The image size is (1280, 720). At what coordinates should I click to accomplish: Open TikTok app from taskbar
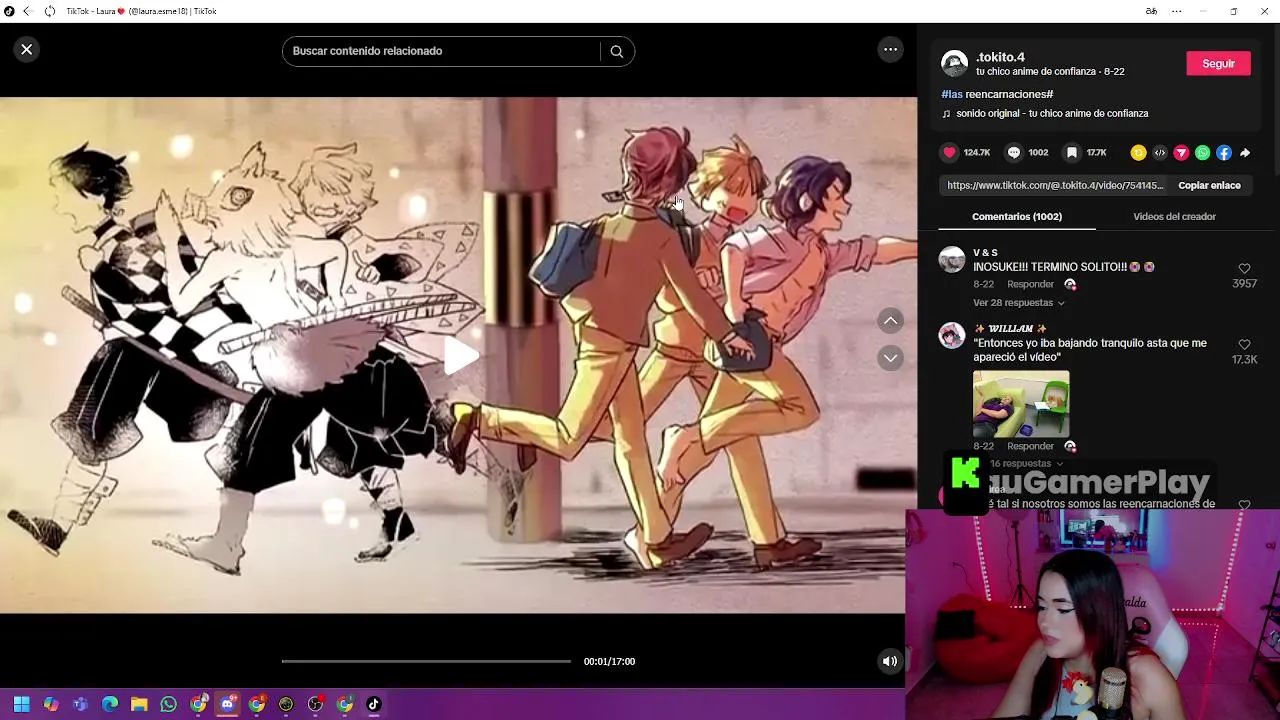(374, 704)
